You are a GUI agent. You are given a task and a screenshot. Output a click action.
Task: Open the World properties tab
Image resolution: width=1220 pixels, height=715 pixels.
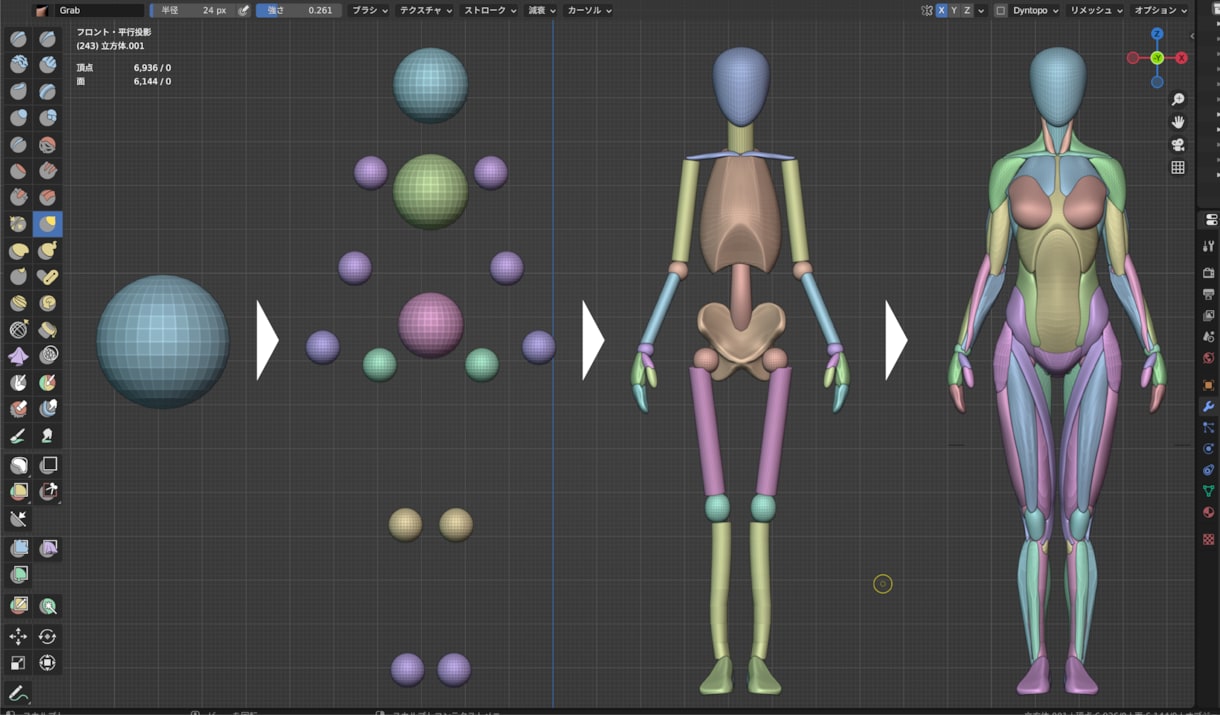point(1208,358)
